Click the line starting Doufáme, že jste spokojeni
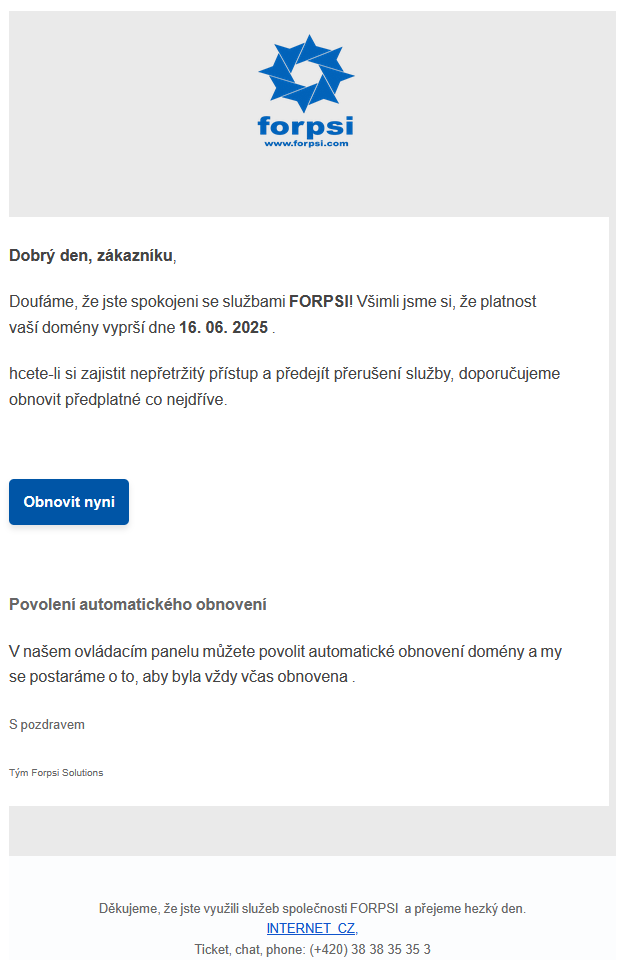 click(x=273, y=302)
